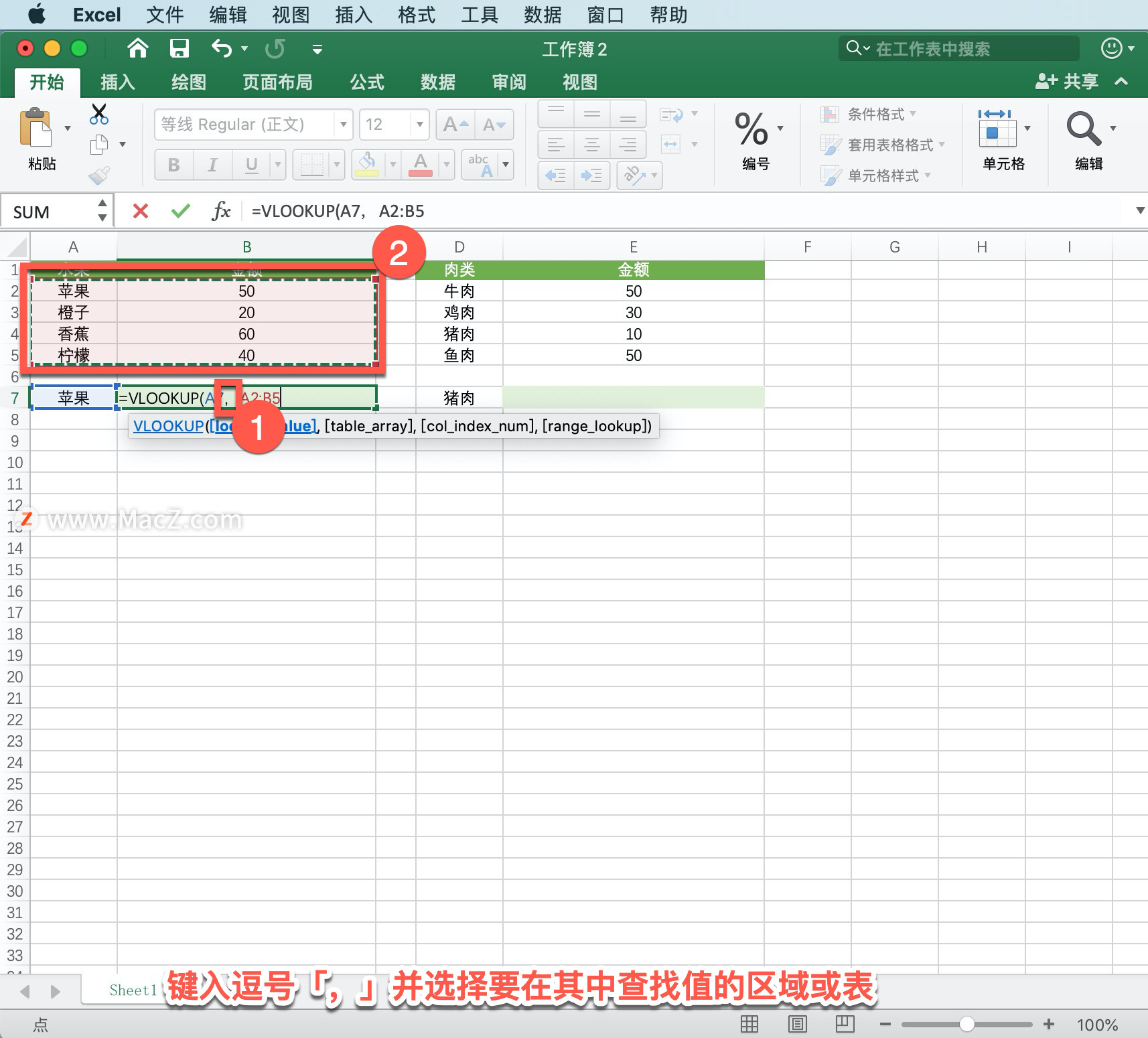Click the borders grid icon
Screen dimensions: 1148x1038
[311, 164]
